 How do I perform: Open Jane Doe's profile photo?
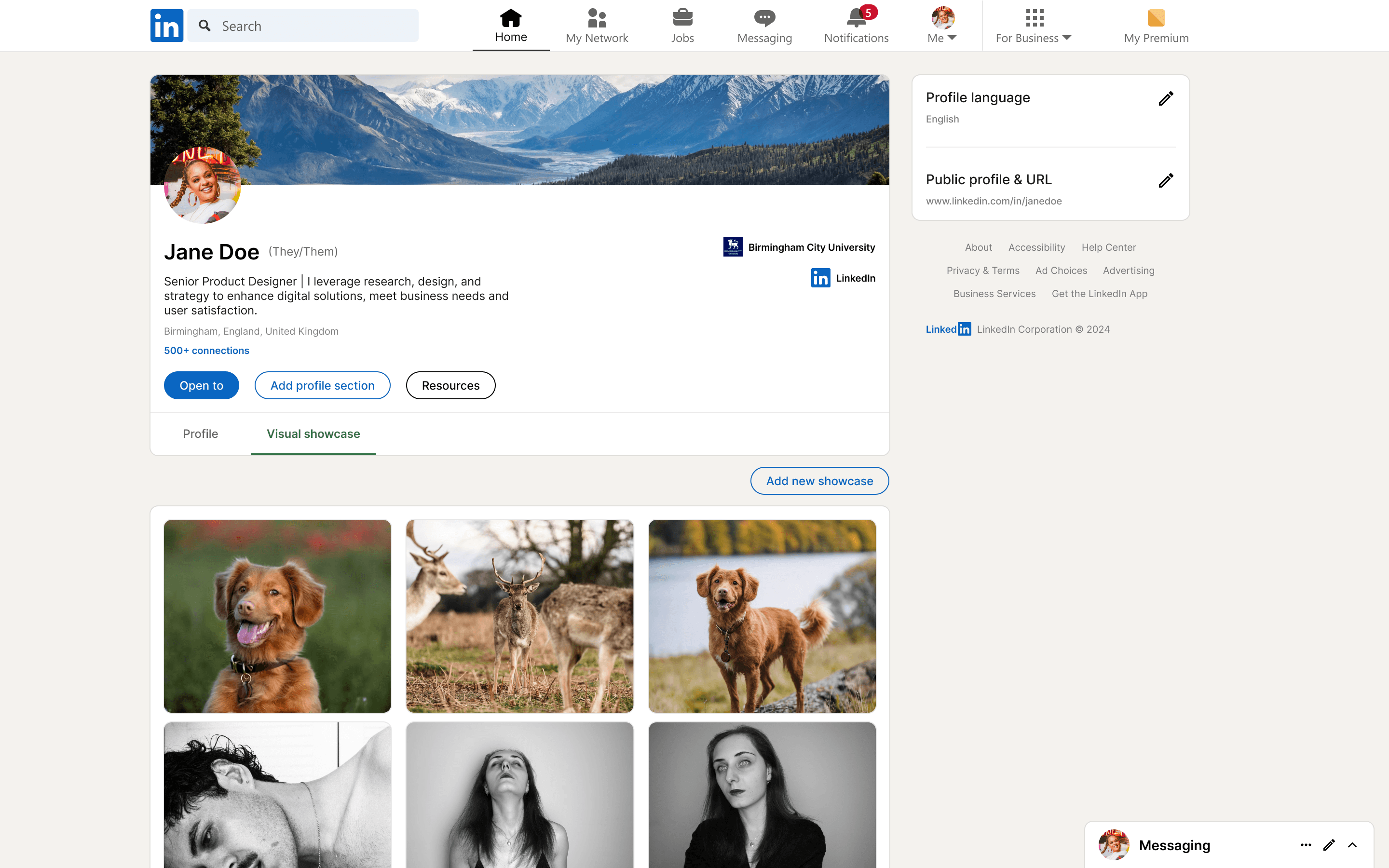coord(202,185)
